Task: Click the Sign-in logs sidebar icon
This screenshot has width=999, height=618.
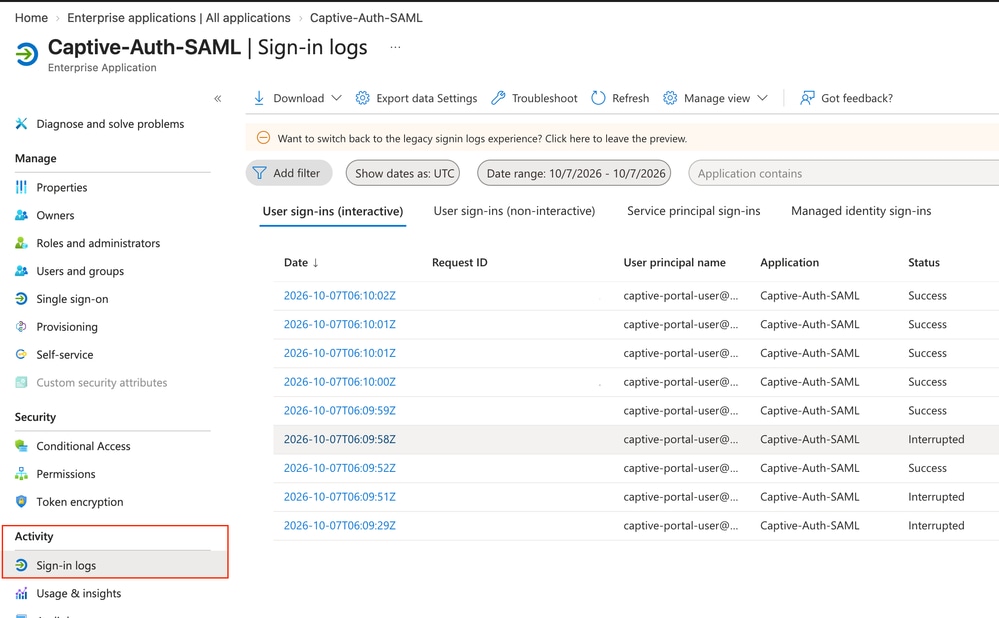Action: pos(21,565)
